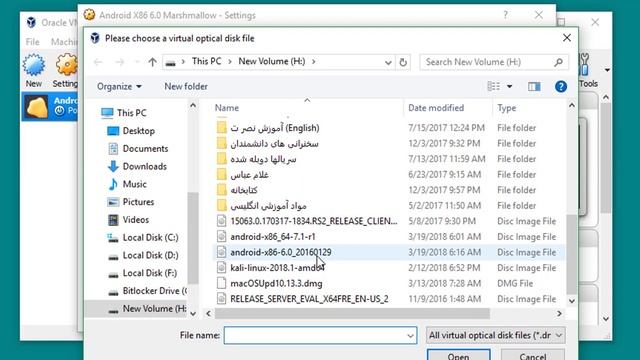The image size is (640, 360).
Task: Select Bitlocker Drive in navigation pane
Action: [147, 291]
